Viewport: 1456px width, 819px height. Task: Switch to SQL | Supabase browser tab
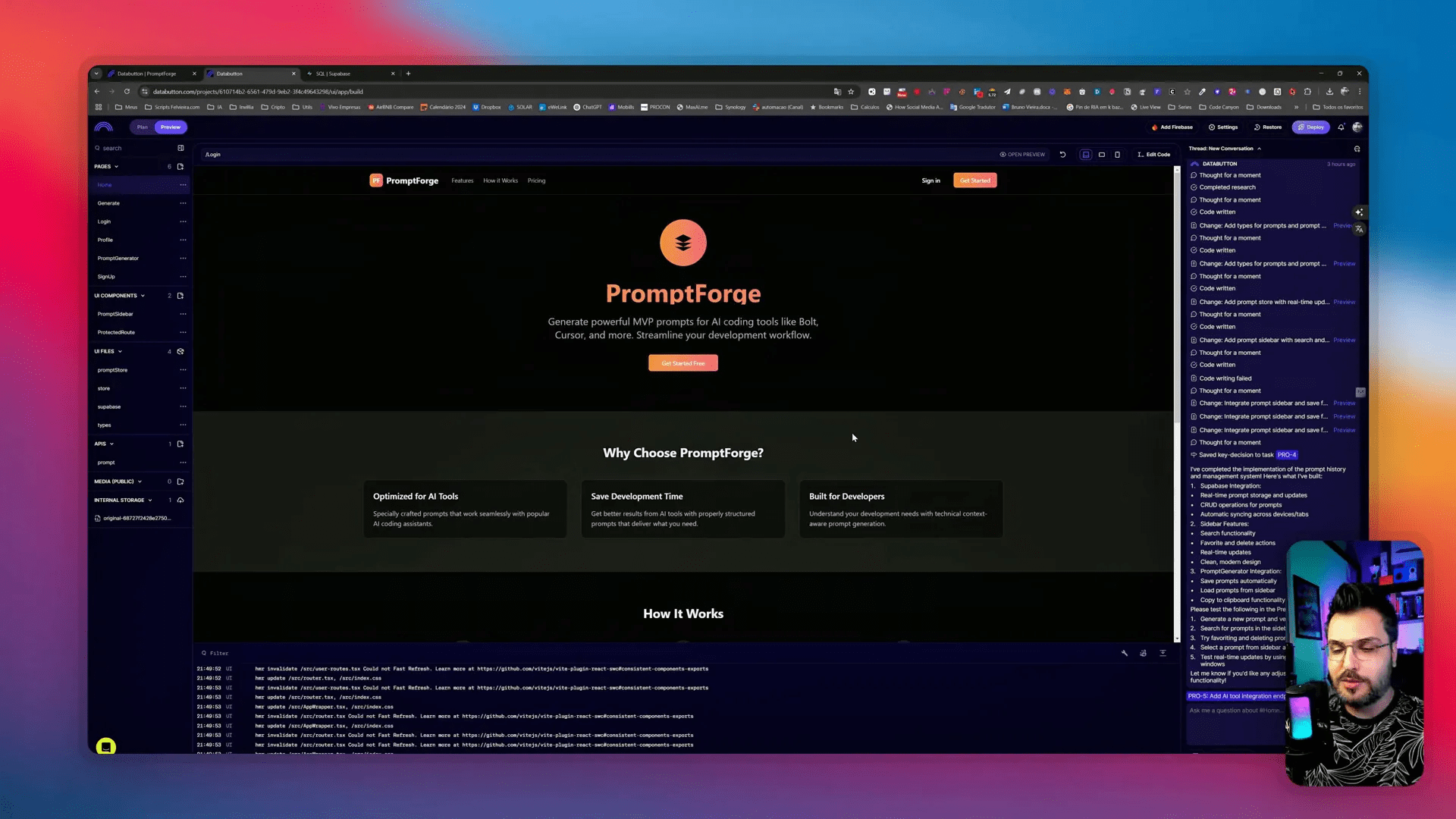click(x=349, y=74)
